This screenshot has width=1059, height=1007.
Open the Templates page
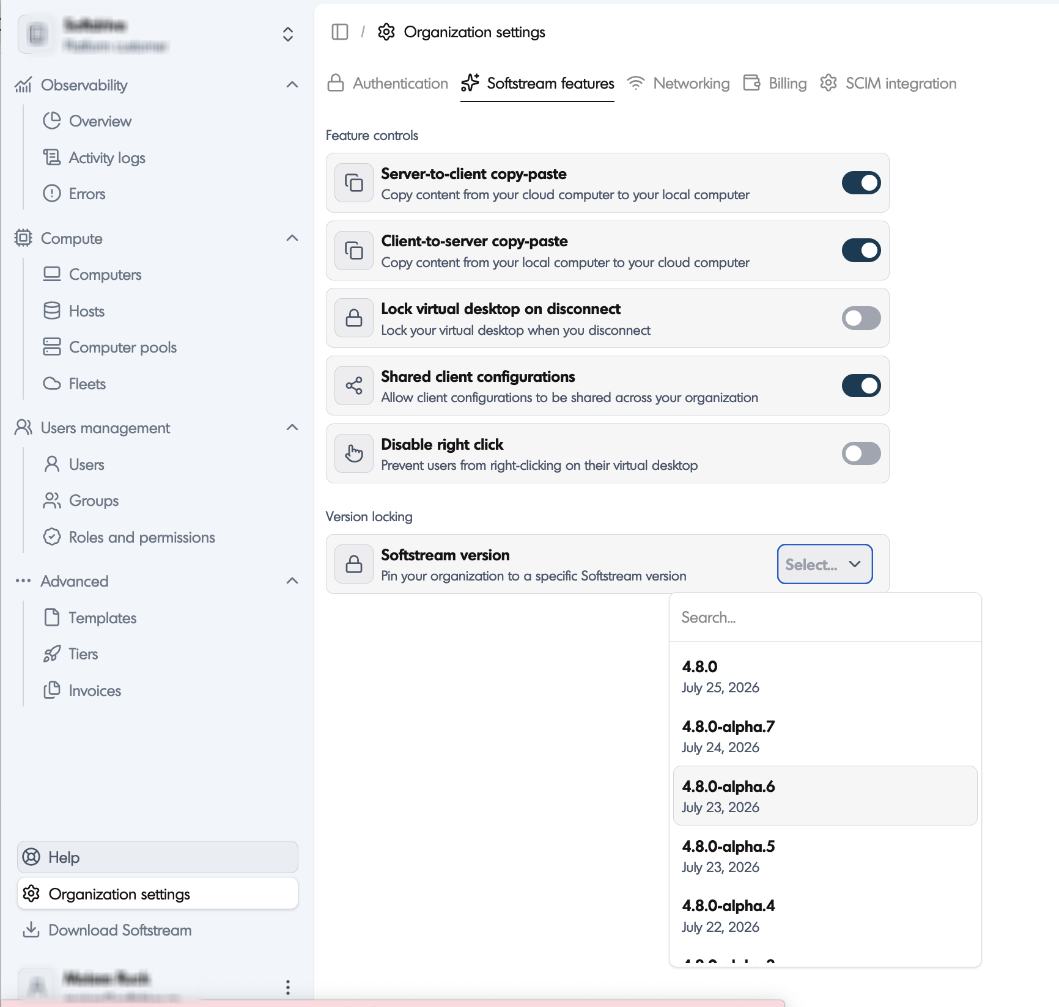(103, 617)
